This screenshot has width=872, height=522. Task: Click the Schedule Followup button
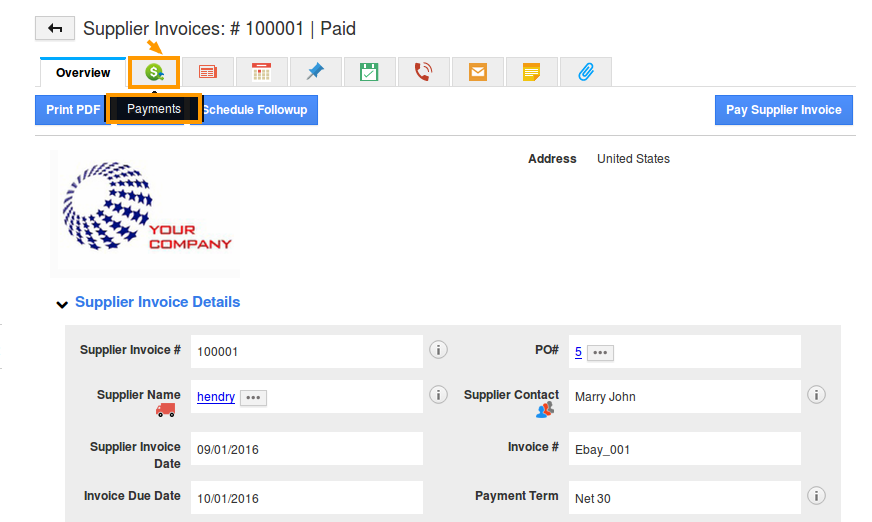[x=255, y=110]
